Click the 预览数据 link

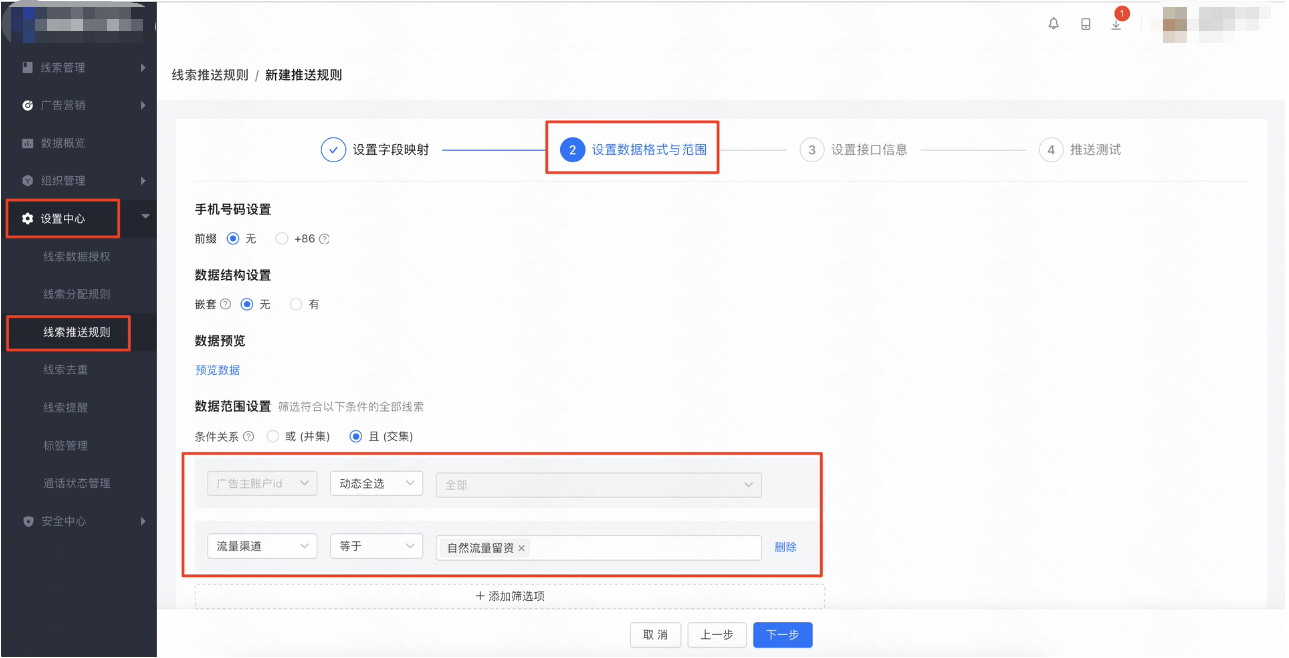(216, 369)
